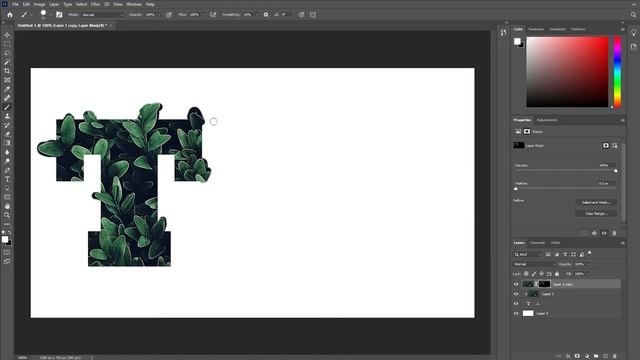Open the Window menu
The image size is (640, 360).
point(133,4)
